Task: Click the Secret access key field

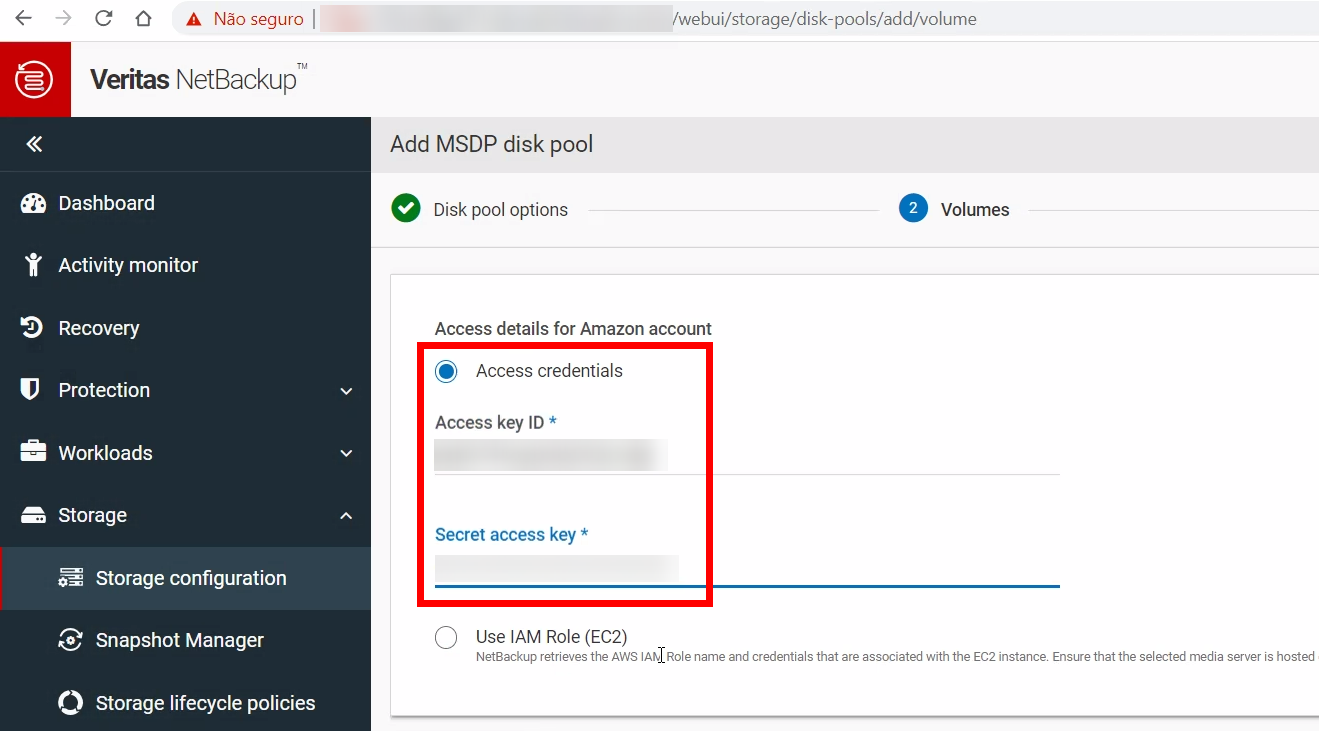Action: (745, 569)
